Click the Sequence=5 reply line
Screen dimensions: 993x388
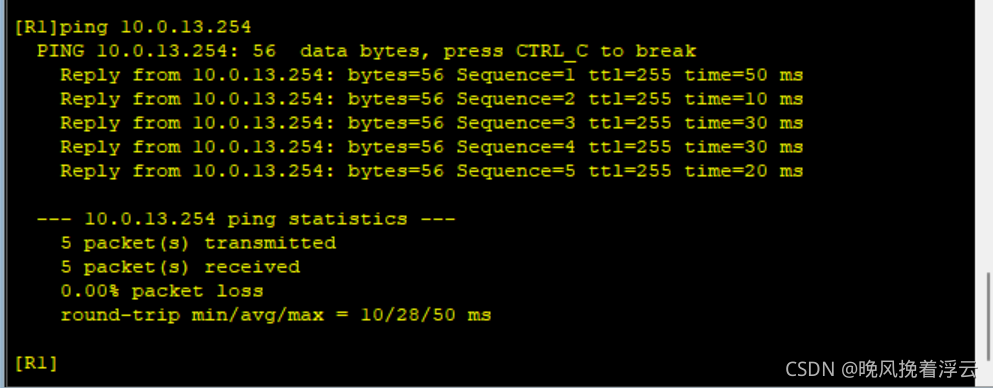pyautogui.click(x=432, y=171)
